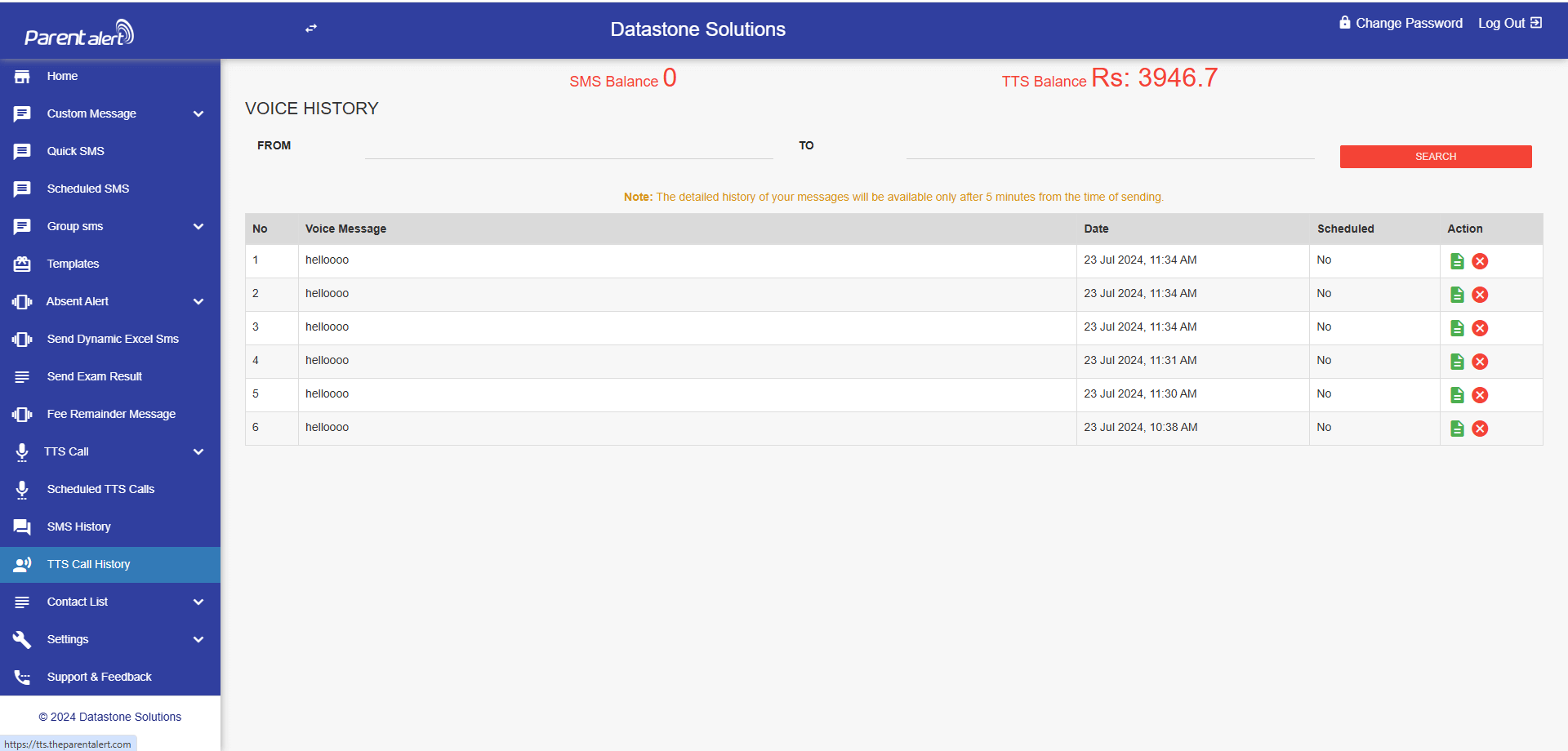
Task: Click the TO date input field
Action: pos(1110,147)
